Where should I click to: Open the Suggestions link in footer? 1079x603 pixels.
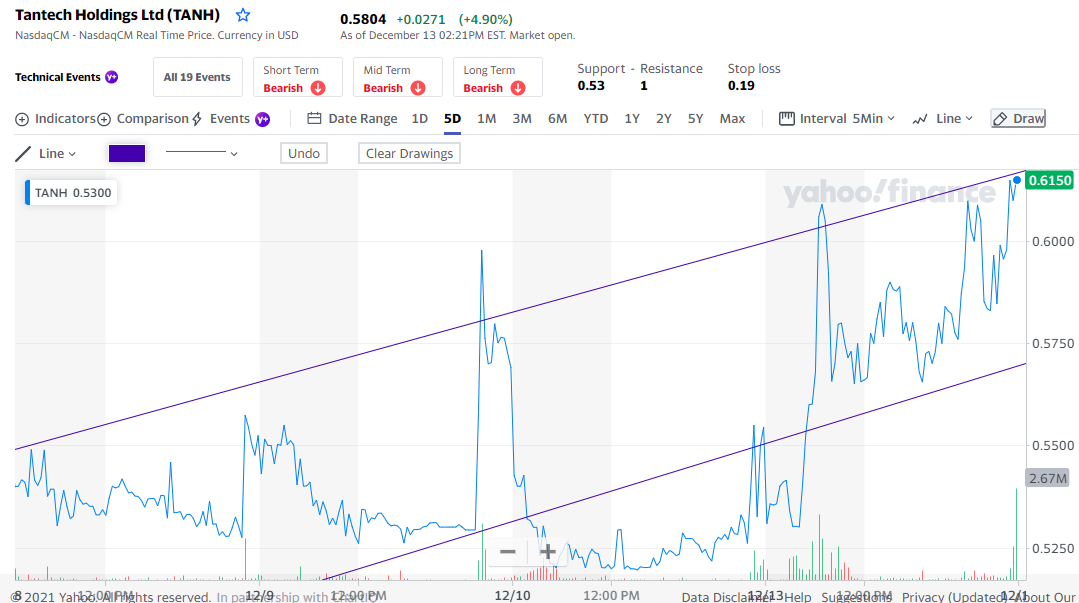855,597
